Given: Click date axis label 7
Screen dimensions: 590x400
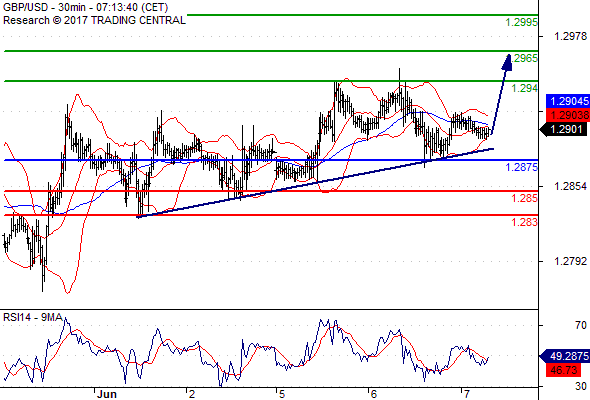Looking at the screenshot, I should coord(466,394).
